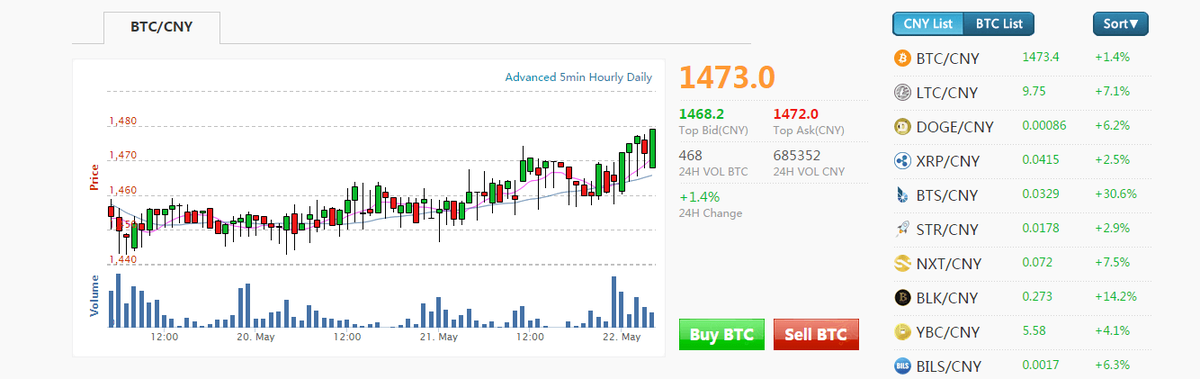Click the last green candlestick on chart
The image size is (1200, 379).
pyautogui.click(x=653, y=148)
